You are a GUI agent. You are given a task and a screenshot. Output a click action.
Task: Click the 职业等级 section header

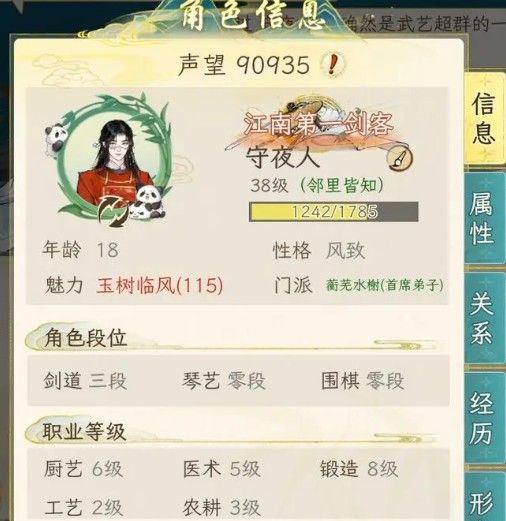tap(84, 431)
